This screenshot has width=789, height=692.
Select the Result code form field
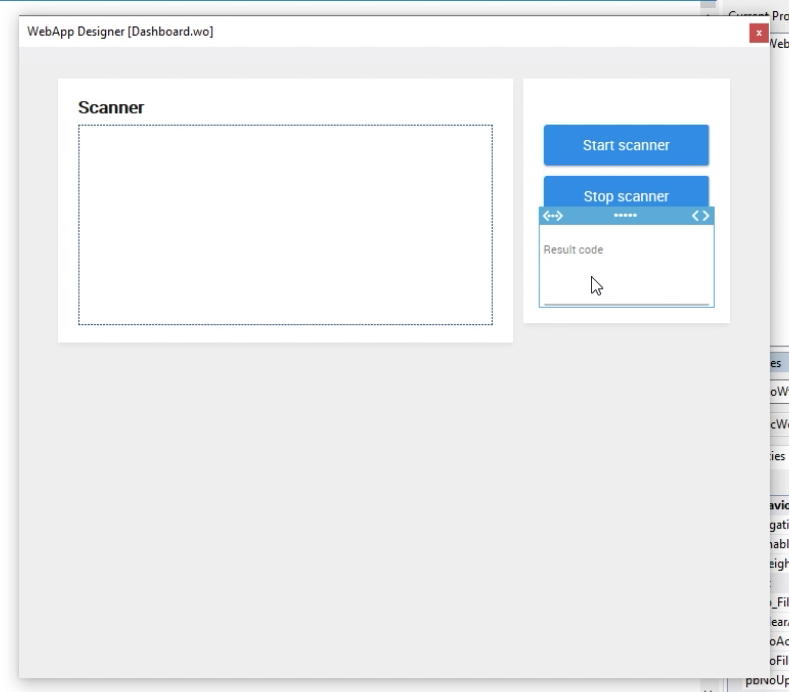tap(626, 265)
